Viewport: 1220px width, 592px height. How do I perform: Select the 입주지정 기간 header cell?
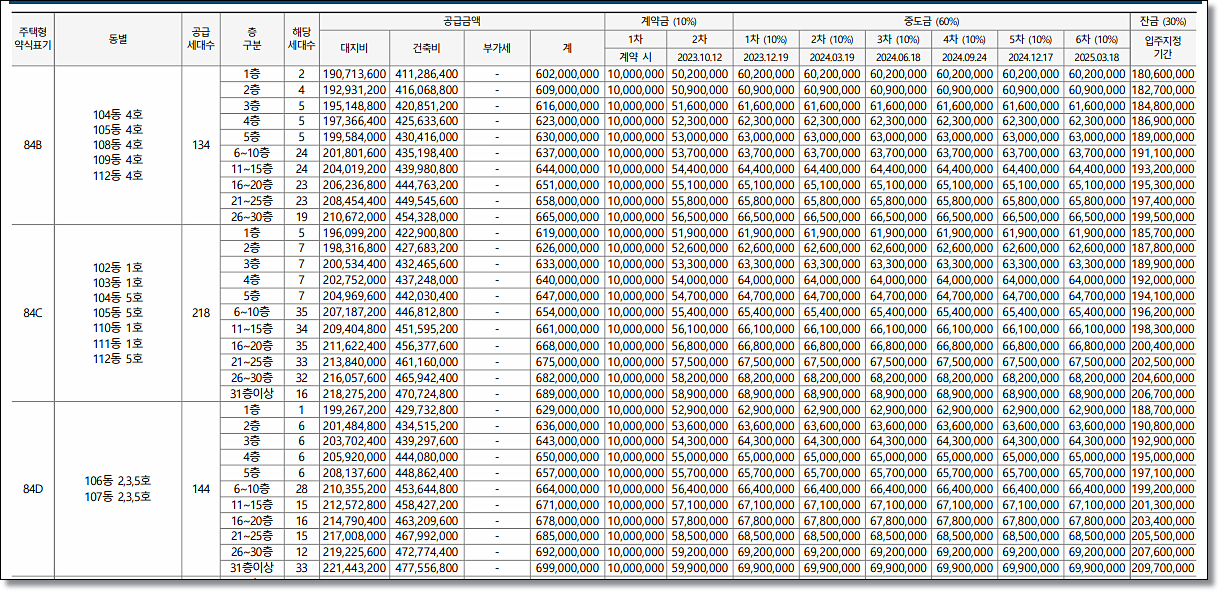click(x=1162, y=47)
